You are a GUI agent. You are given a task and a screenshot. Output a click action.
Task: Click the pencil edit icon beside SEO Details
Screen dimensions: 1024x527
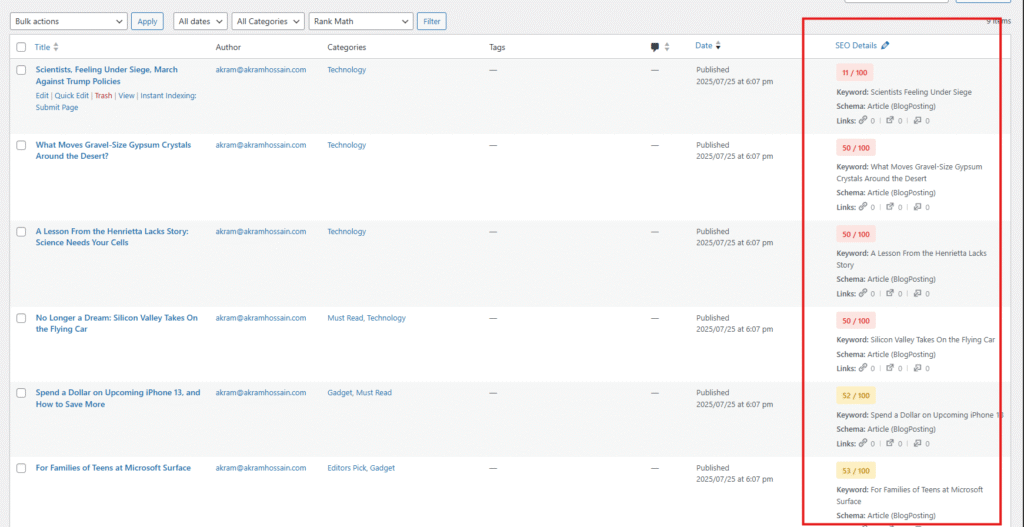point(885,46)
